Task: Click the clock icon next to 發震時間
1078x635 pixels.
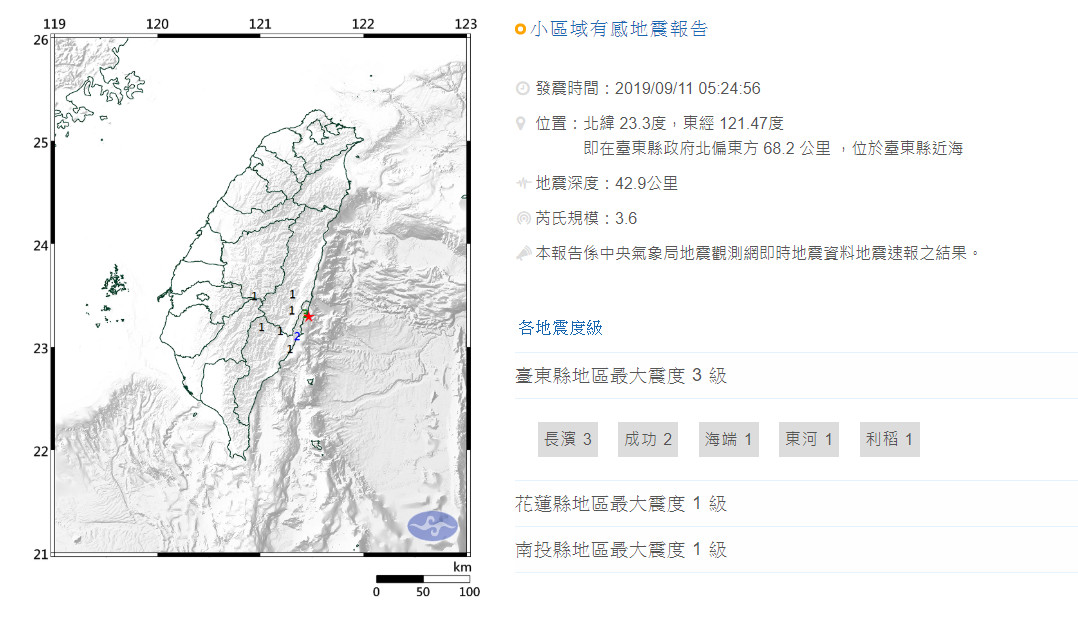Action: point(521,89)
